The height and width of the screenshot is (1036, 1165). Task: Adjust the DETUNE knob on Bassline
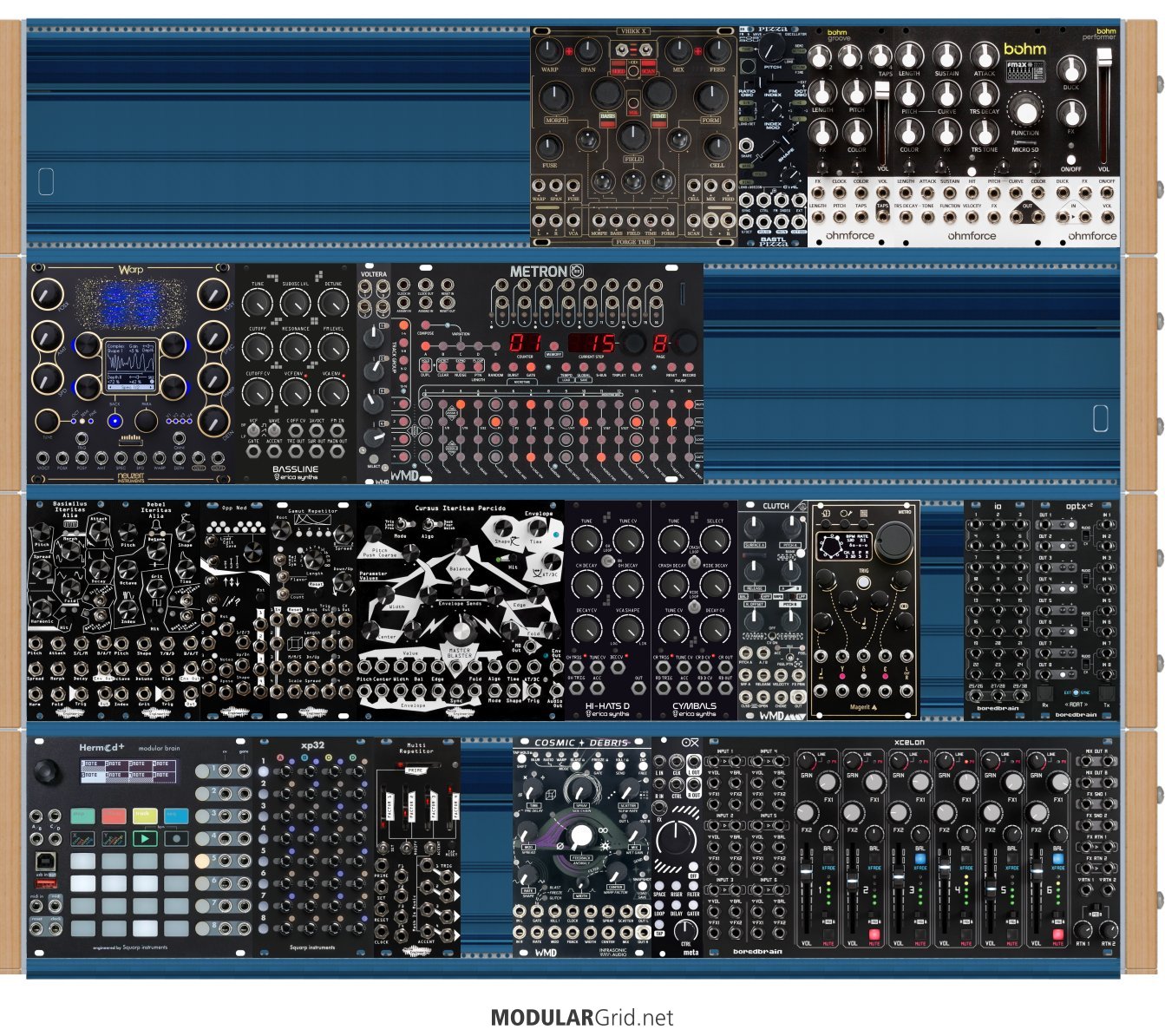tap(333, 304)
